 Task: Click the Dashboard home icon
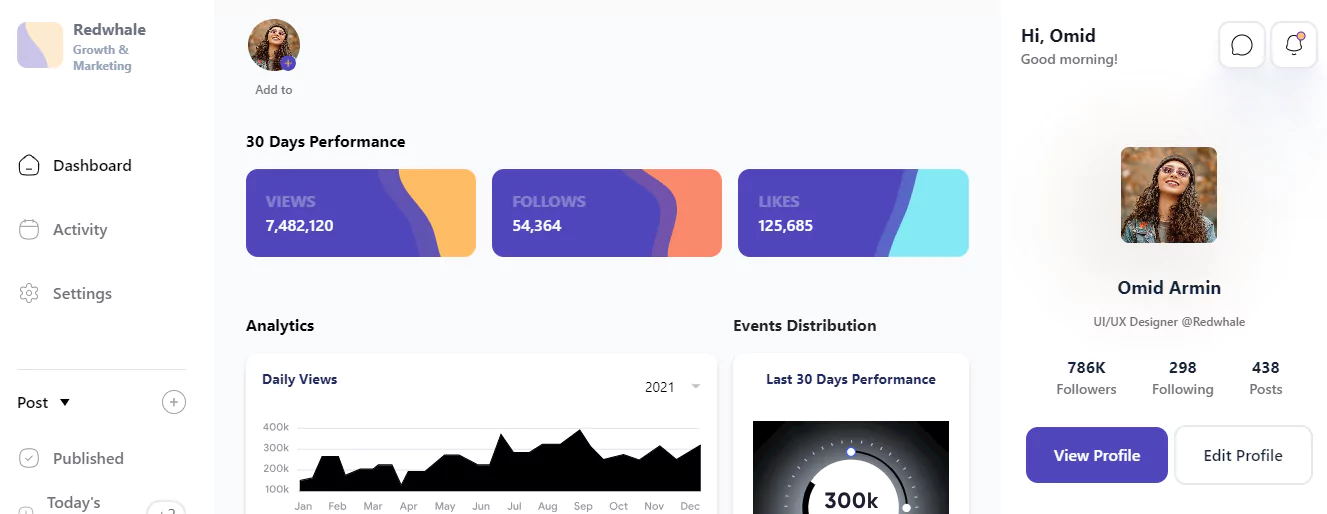pos(29,165)
